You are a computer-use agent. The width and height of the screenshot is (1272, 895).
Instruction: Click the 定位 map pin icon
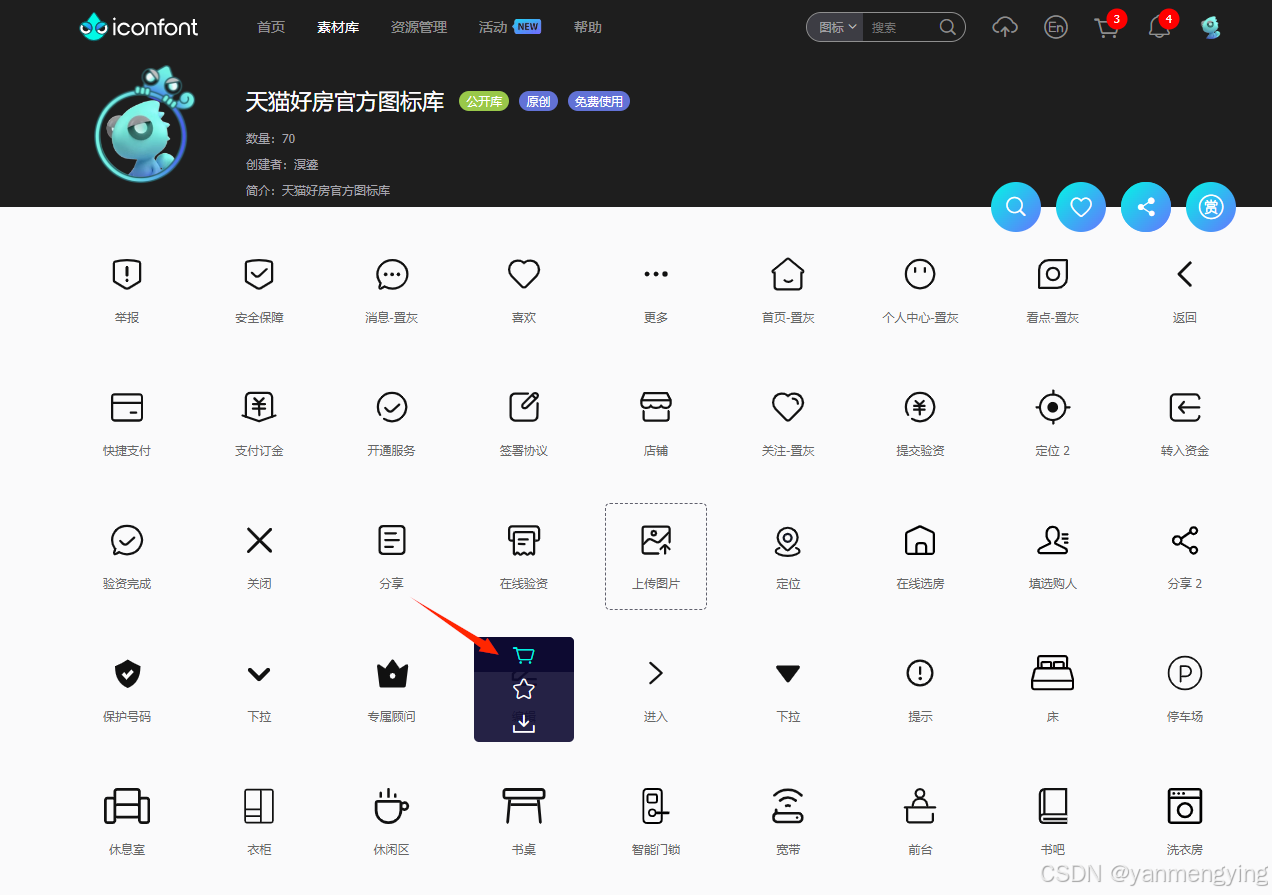coord(788,540)
